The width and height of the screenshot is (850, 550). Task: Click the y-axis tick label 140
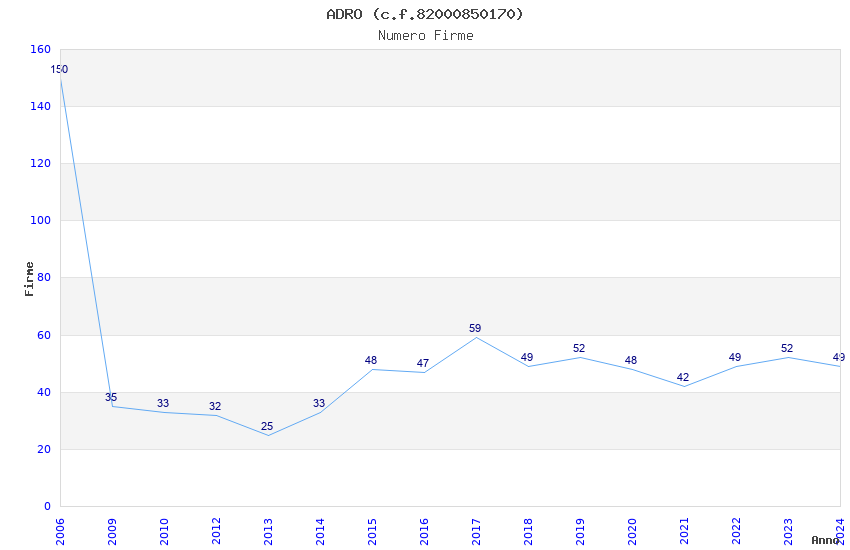(41, 106)
